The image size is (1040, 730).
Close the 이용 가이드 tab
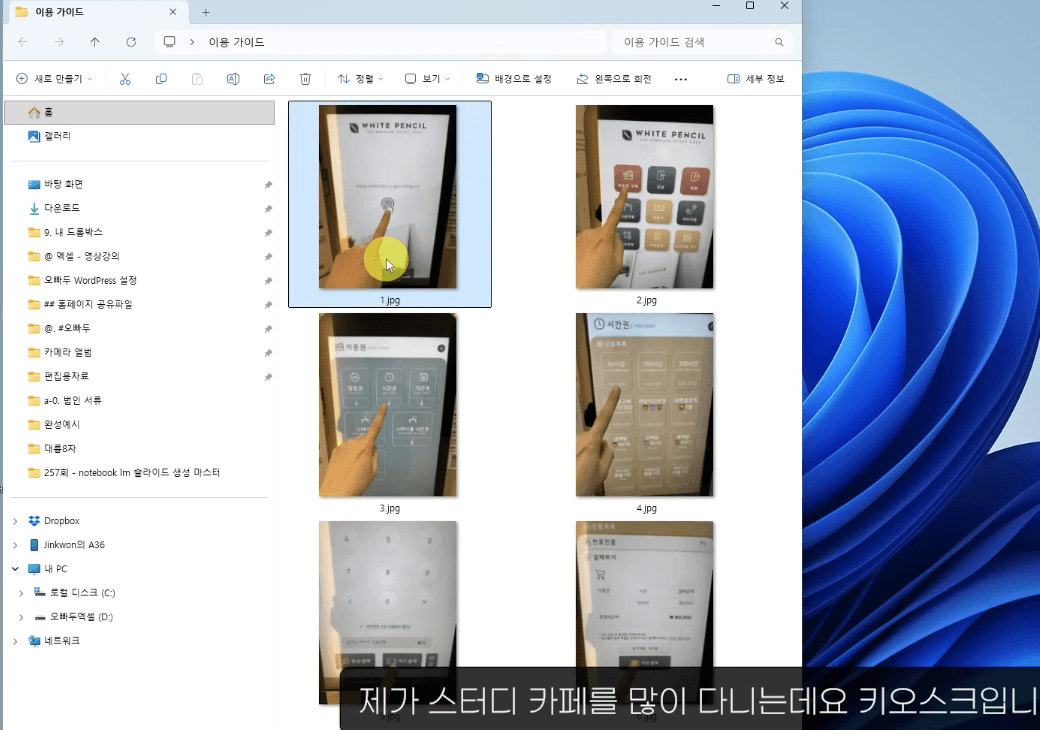point(172,12)
